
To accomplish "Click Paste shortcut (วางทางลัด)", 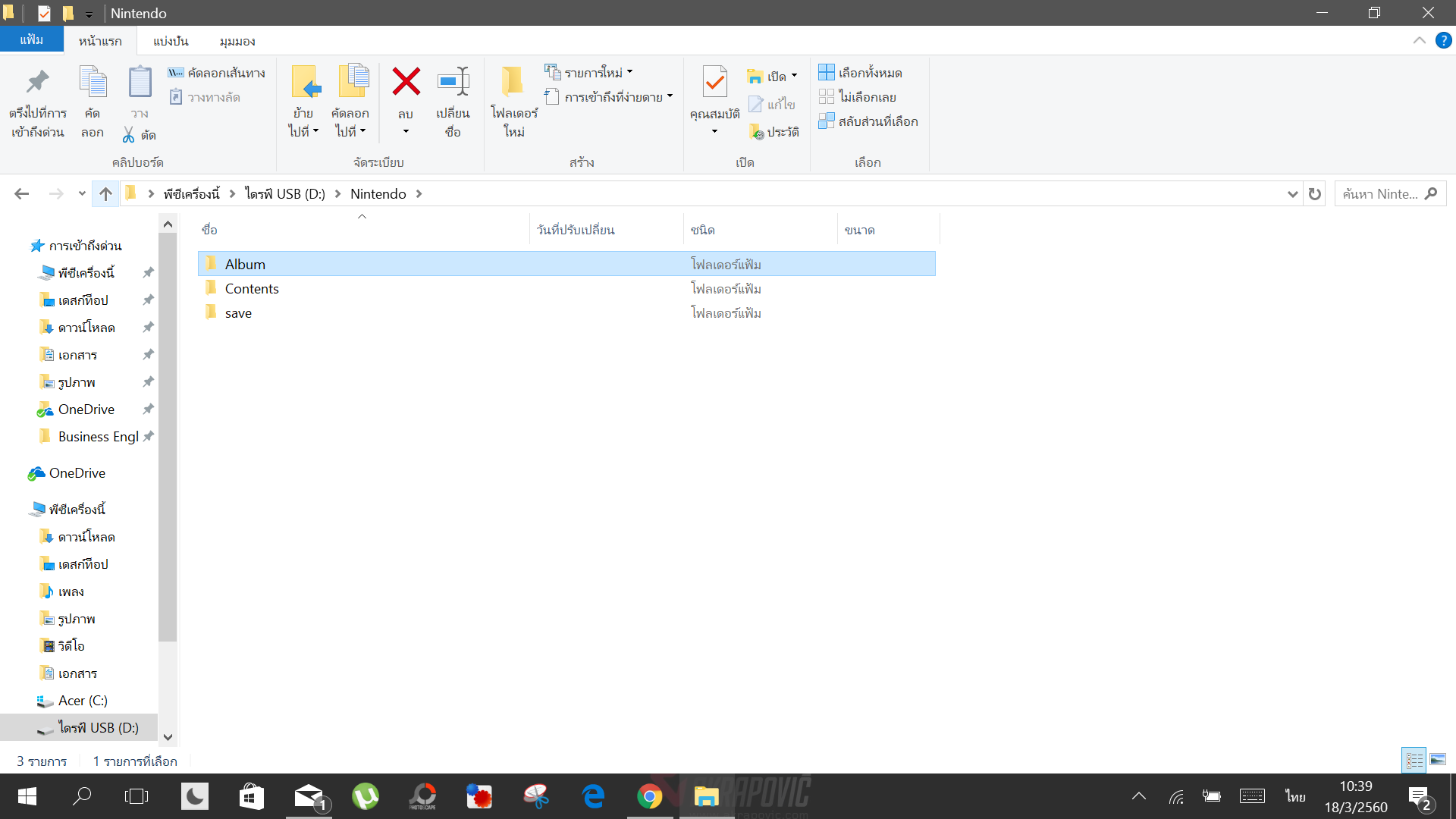I will 205,97.
